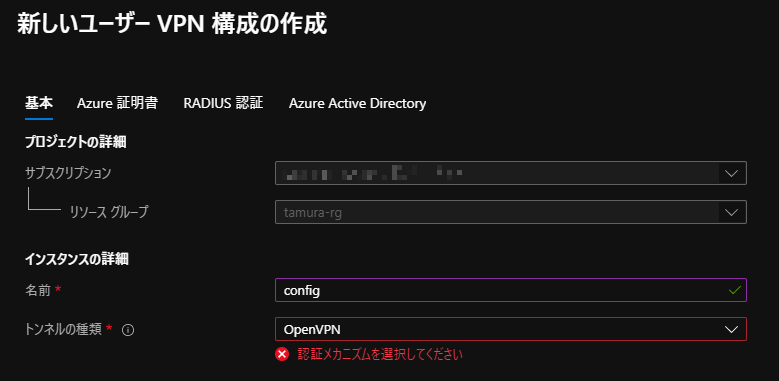Click the 新しいユーザー VPN 構成の作成 title
Screen dimensions: 779x381
[x=172, y=24]
